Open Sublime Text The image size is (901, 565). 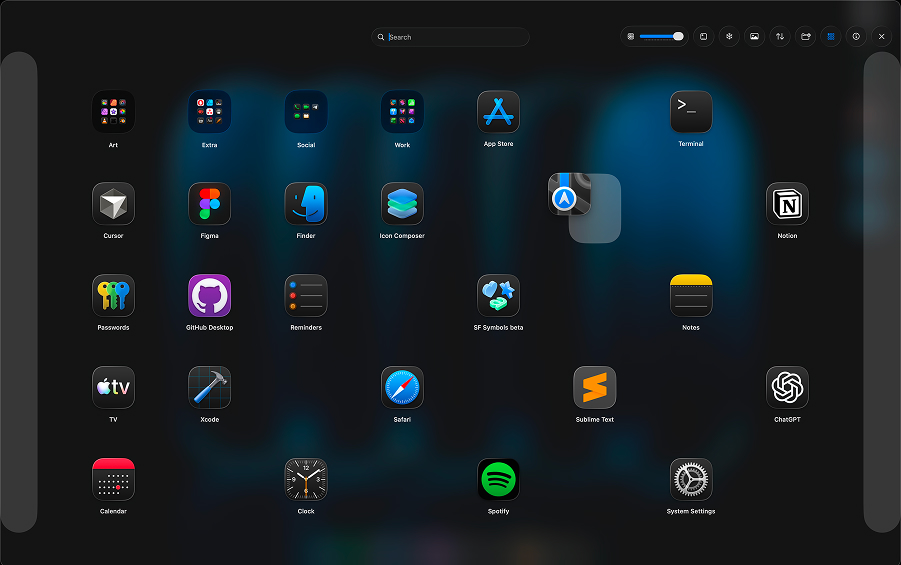coord(595,387)
